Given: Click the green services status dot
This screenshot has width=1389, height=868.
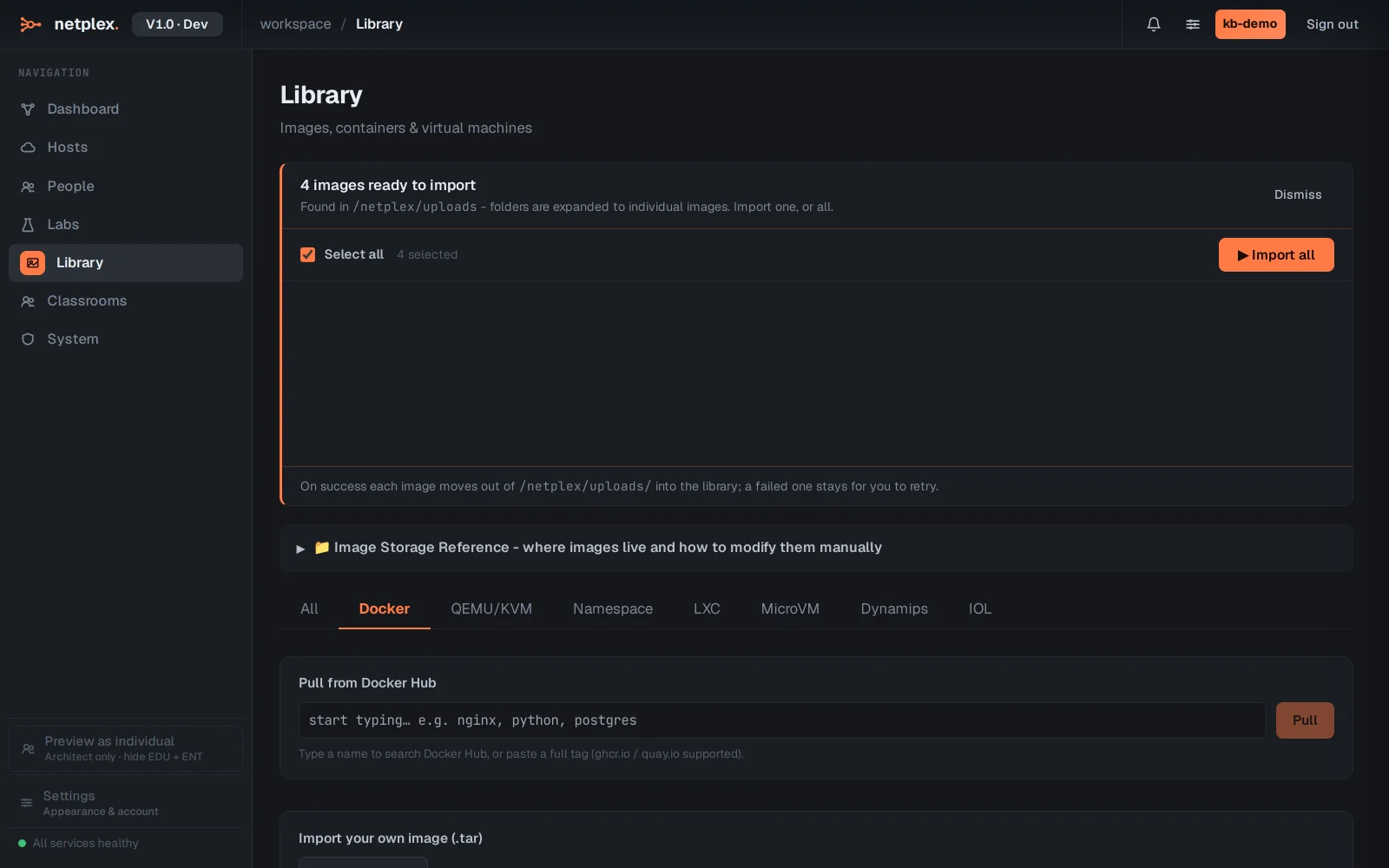Looking at the screenshot, I should (x=23, y=843).
